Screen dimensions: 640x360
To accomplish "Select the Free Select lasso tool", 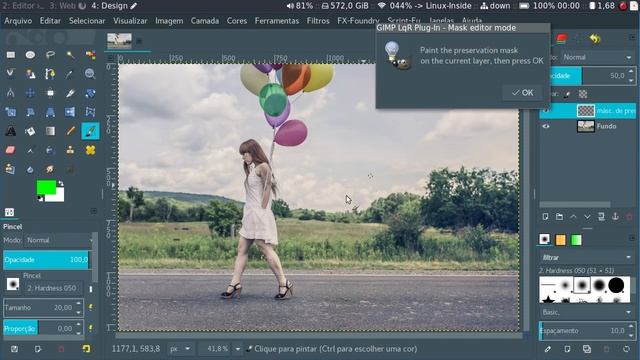I will point(50,55).
